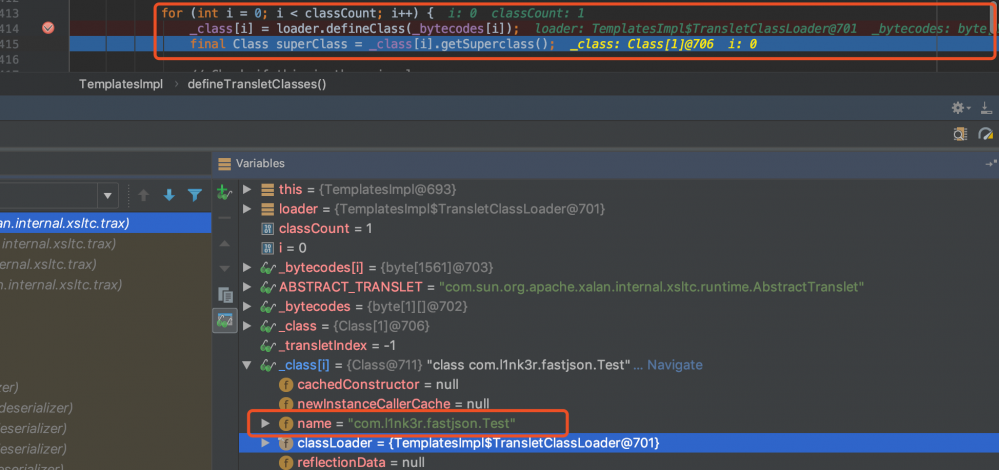Click code line 414 loader.defineClass
The width and height of the screenshot is (999, 470).
click(x=354, y=28)
